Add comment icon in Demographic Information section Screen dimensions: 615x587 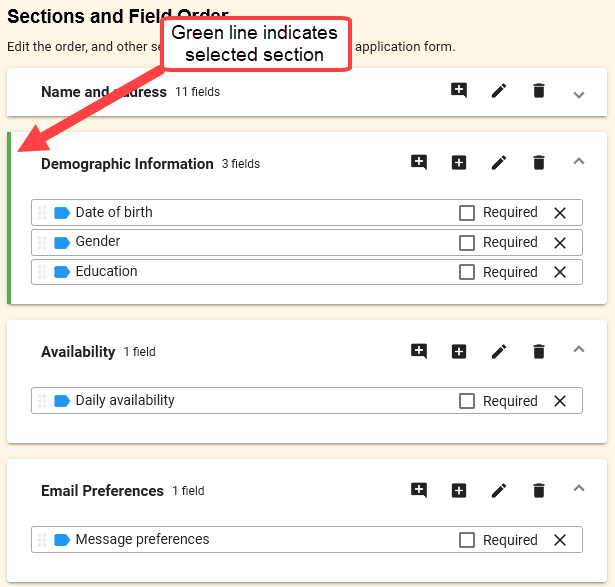pos(419,162)
